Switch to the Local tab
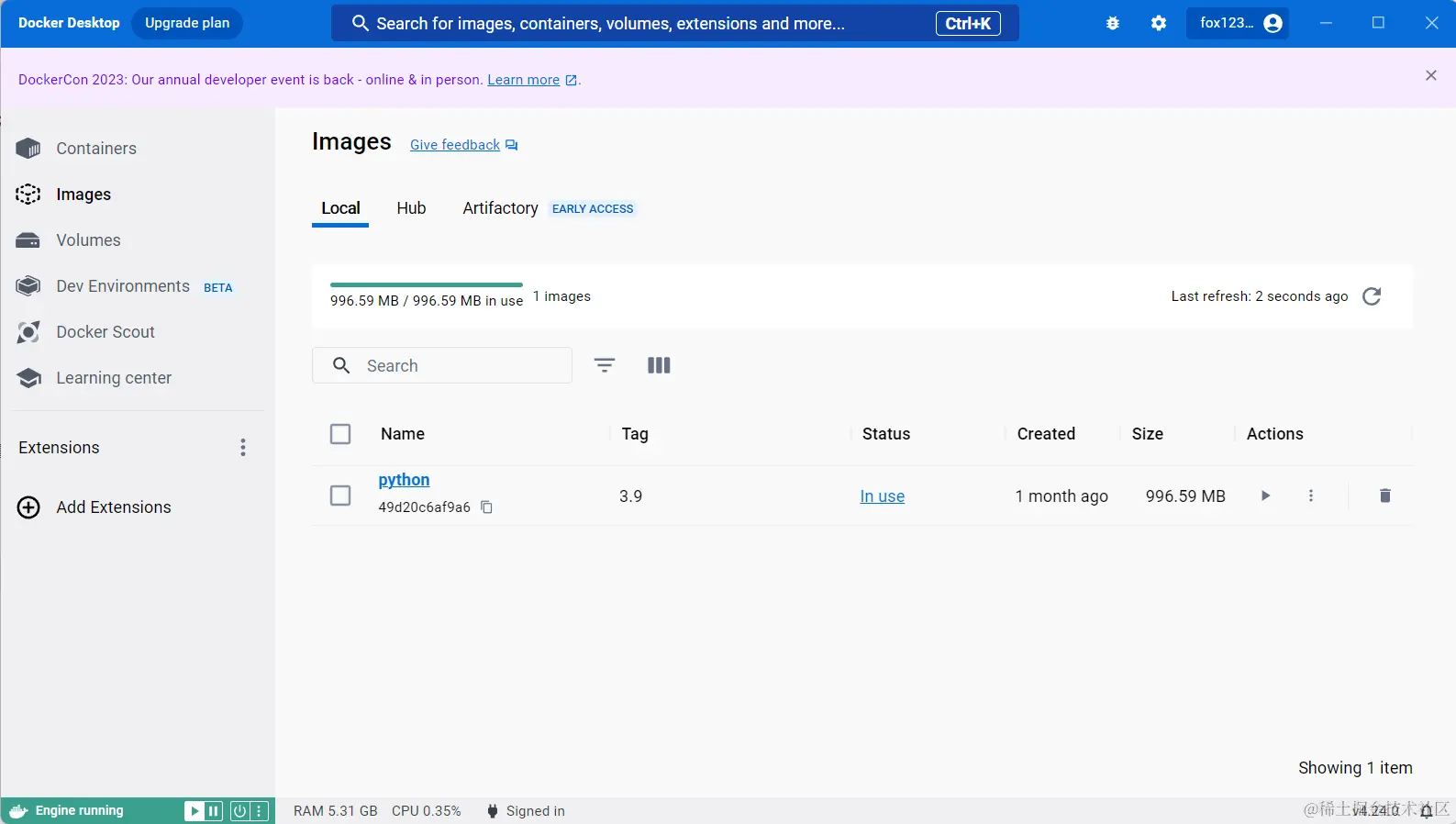 340,208
